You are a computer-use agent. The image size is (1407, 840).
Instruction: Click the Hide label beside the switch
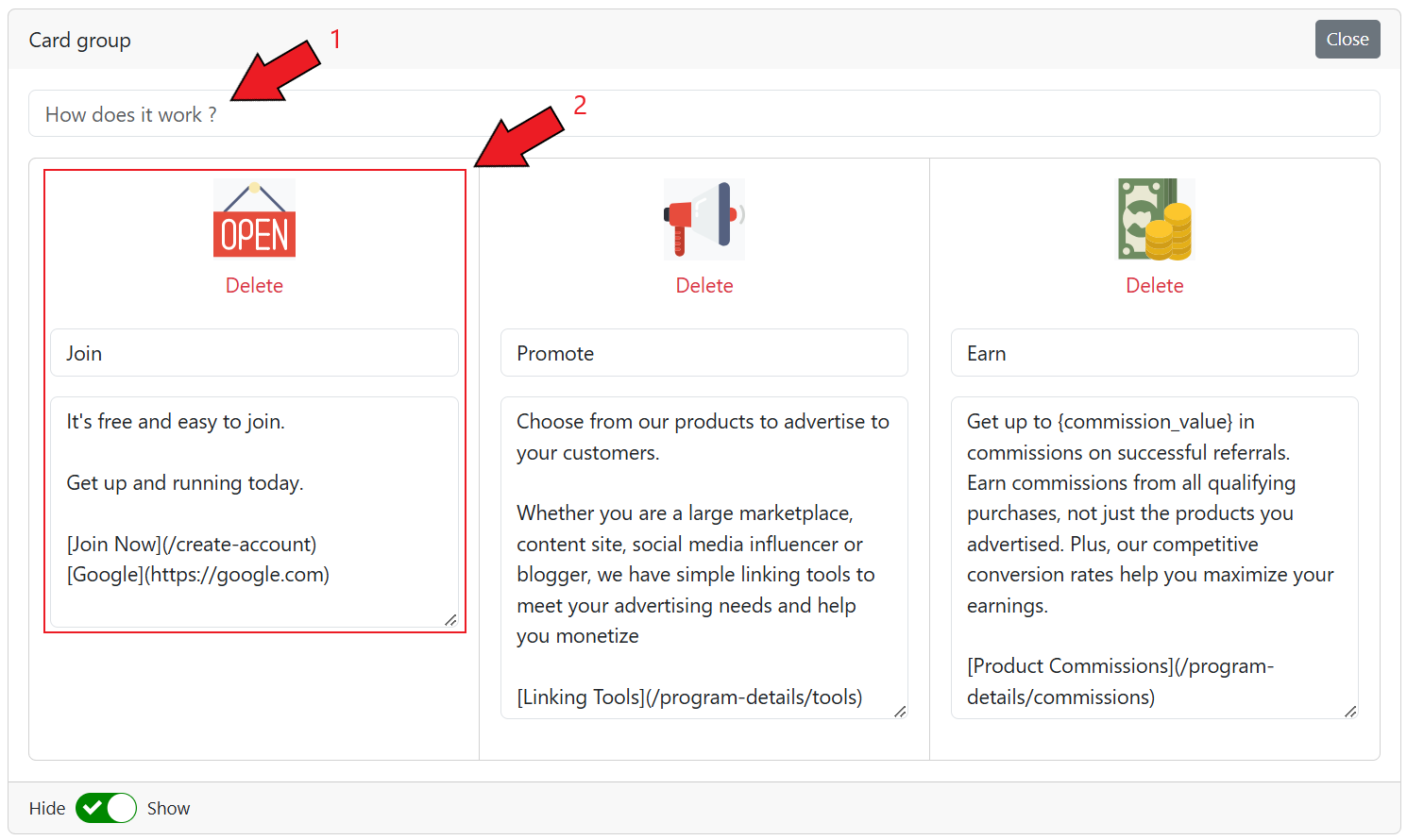click(x=47, y=809)
